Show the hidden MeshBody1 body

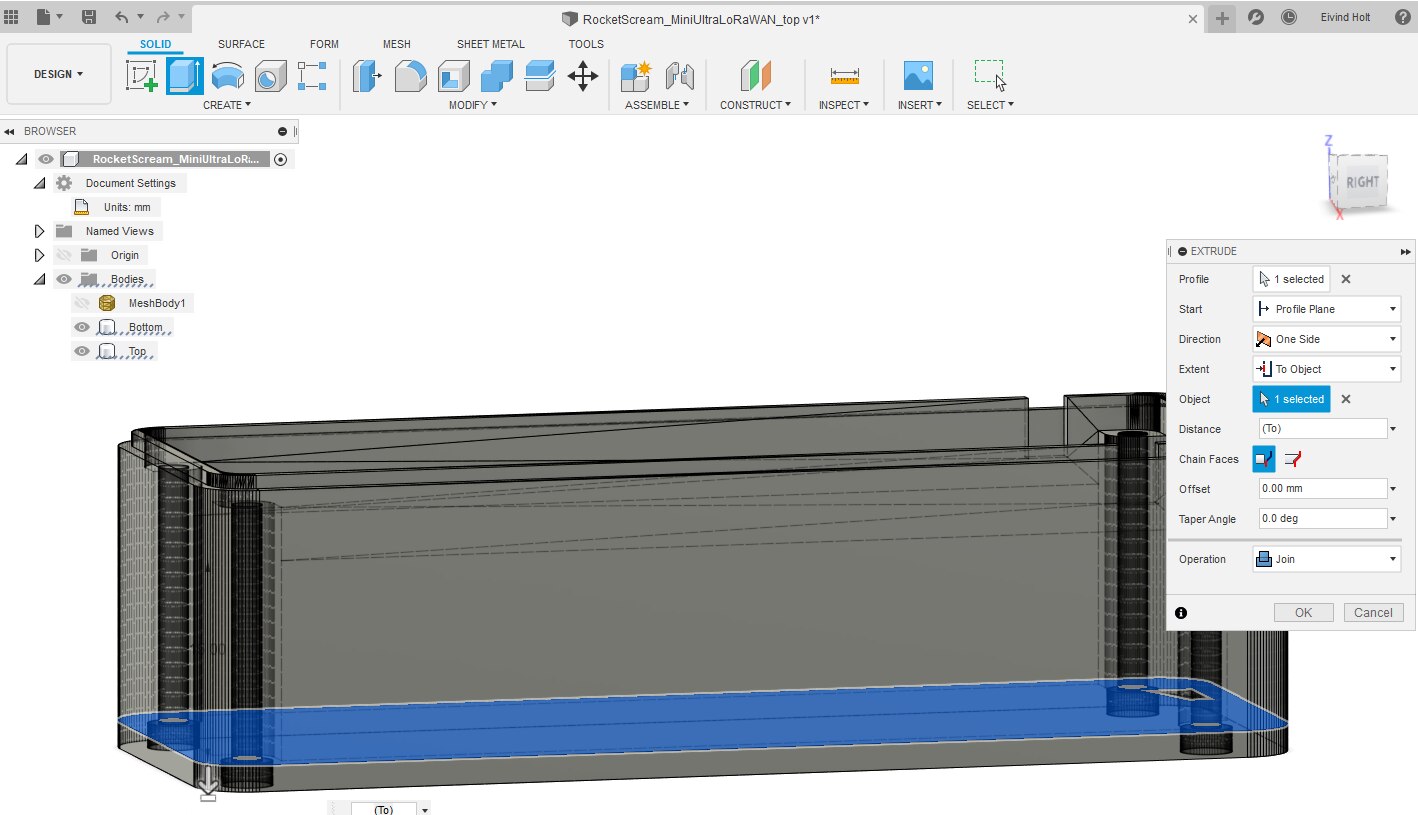(82, 303)
